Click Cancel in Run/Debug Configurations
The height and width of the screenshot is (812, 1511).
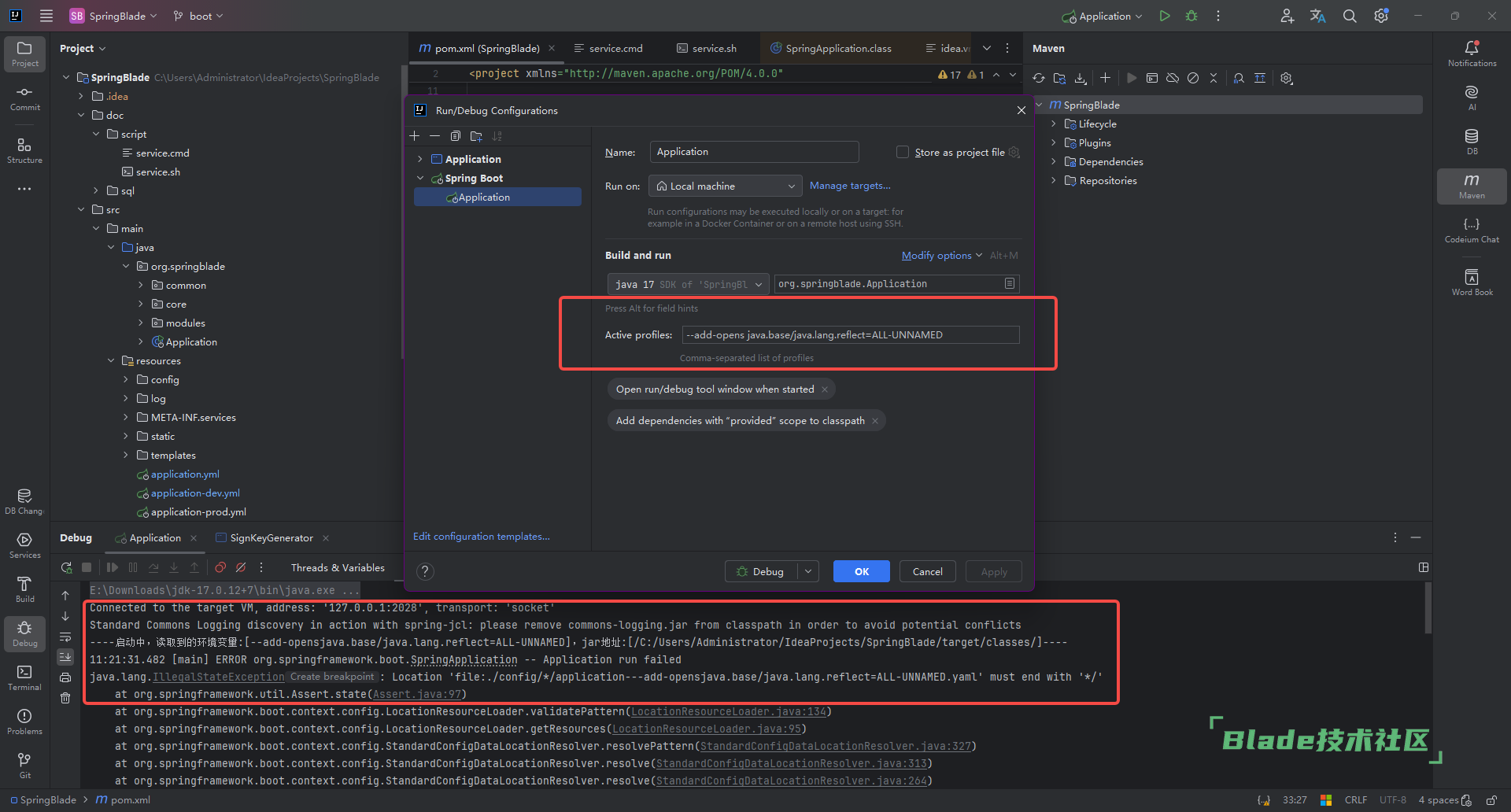[x=928, y=571]
